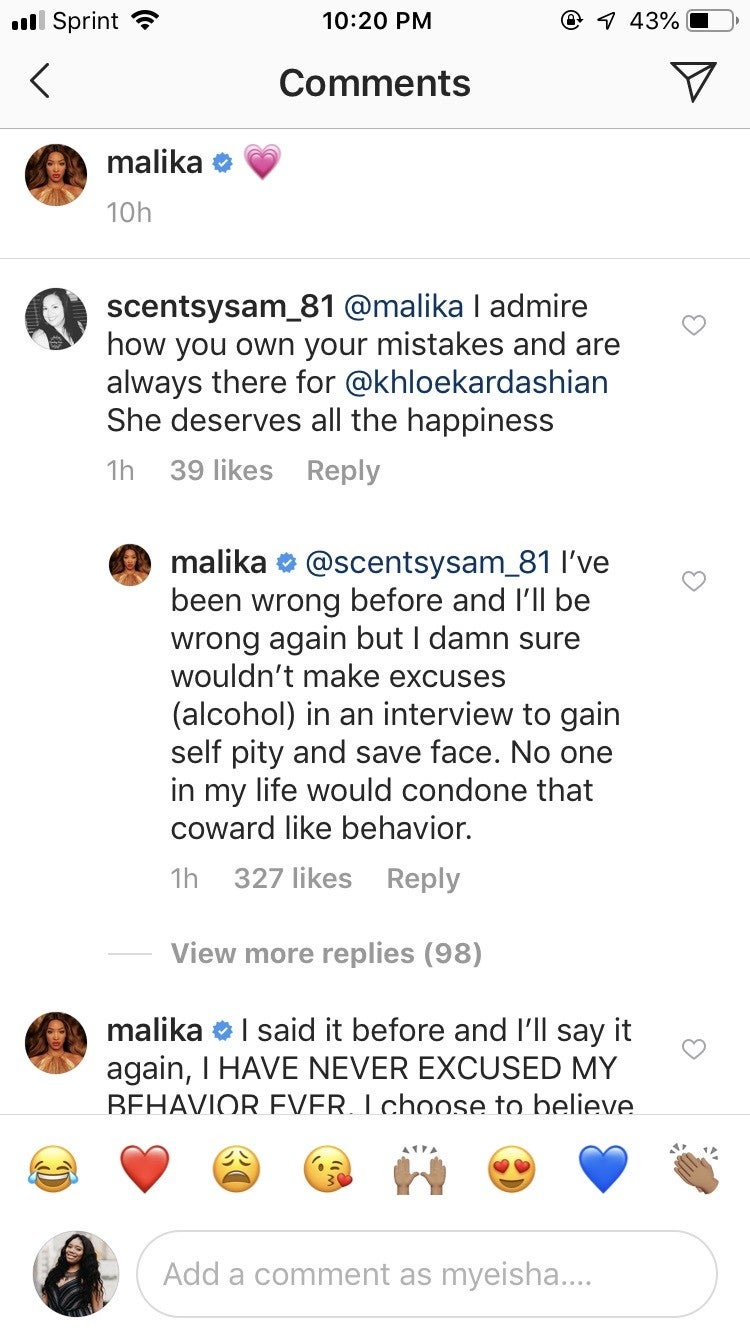Expand View more replies (98)

[326, 953]
